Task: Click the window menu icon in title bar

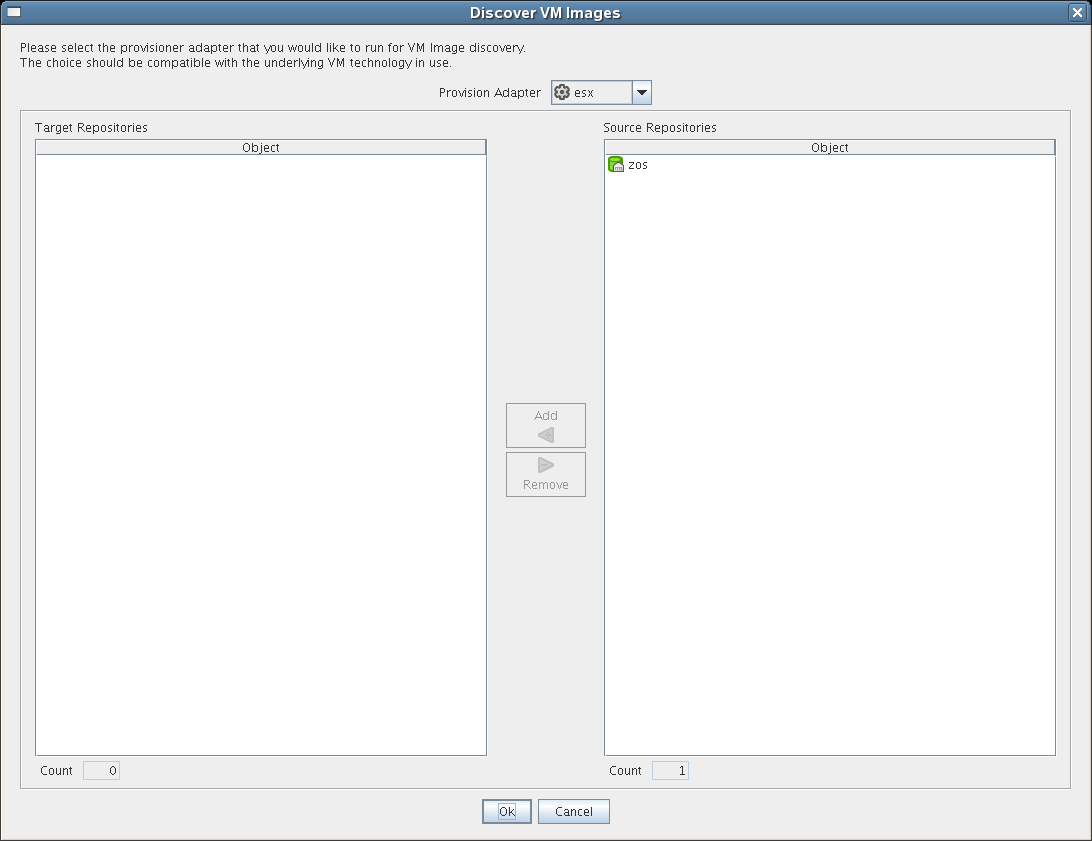Action: 14,12
